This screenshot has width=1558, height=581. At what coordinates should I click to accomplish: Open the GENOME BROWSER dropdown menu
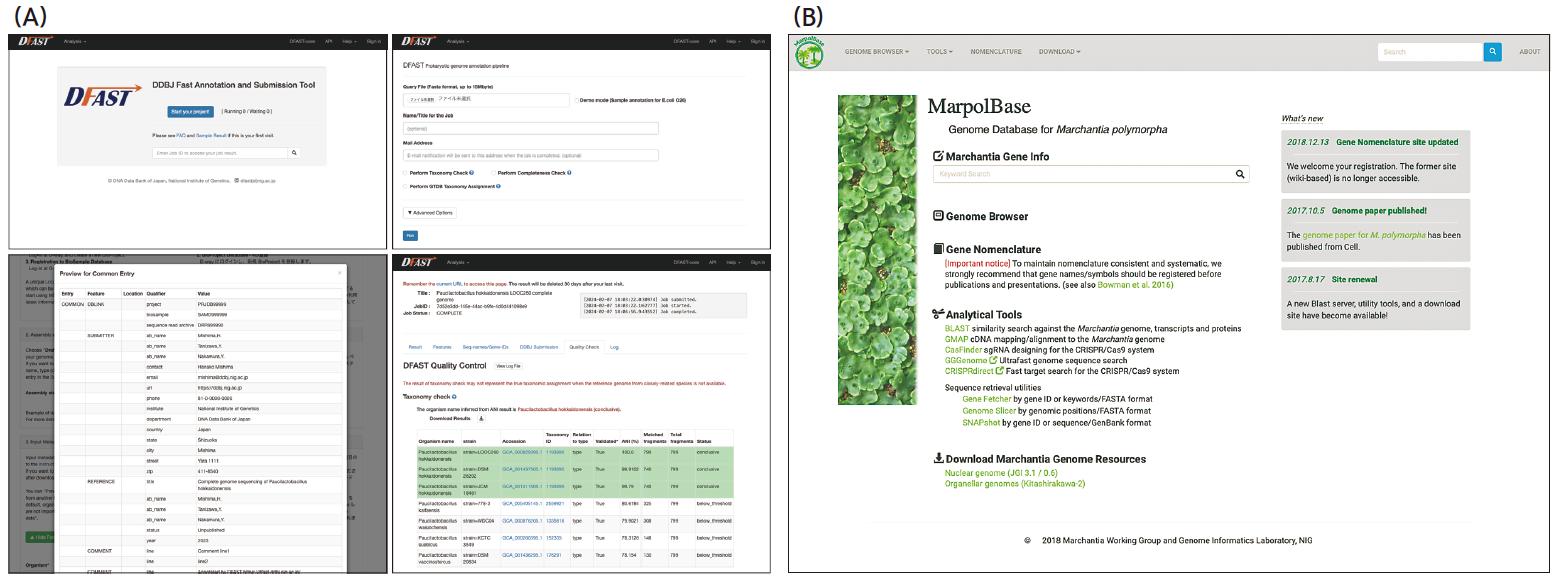click(876, 52)
